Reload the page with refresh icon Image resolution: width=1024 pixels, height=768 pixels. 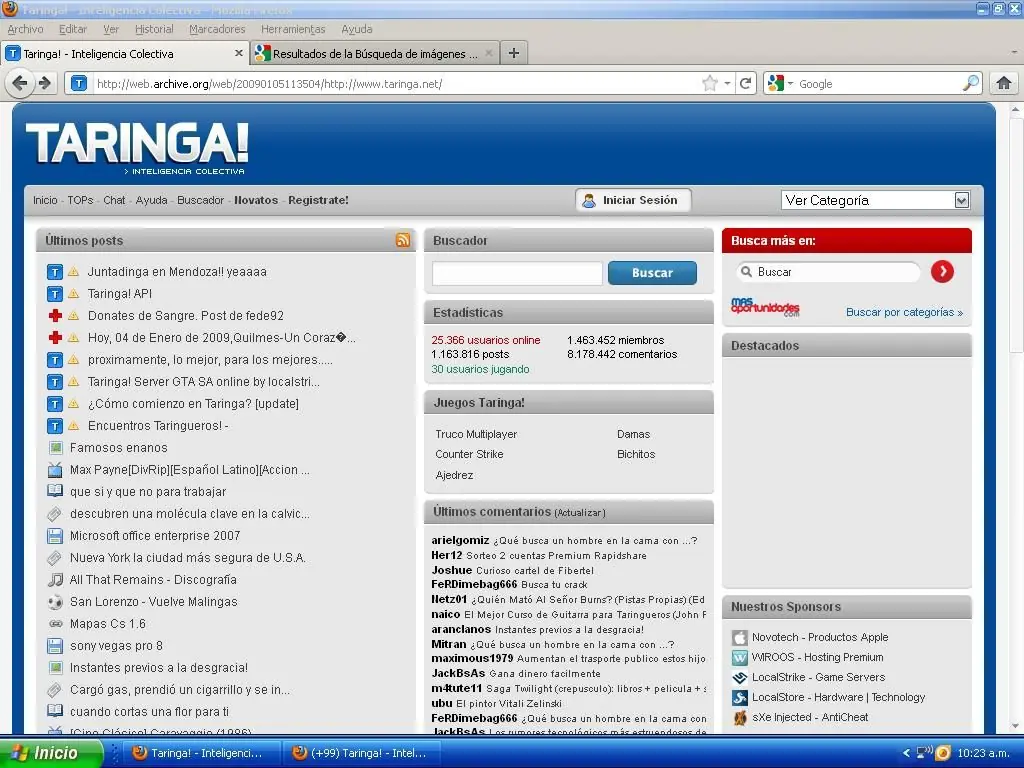(x=745, y=84)
